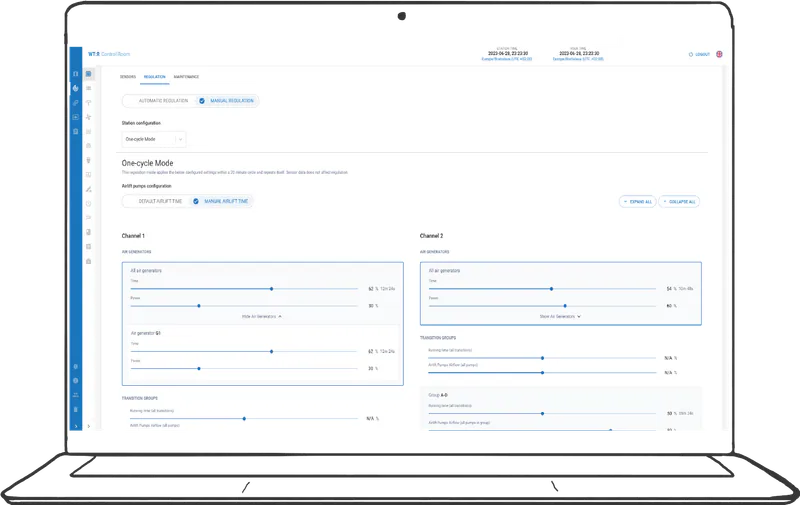The image size is (800, 505).
Task: Open the Maintenance tab
Action: 186,76
